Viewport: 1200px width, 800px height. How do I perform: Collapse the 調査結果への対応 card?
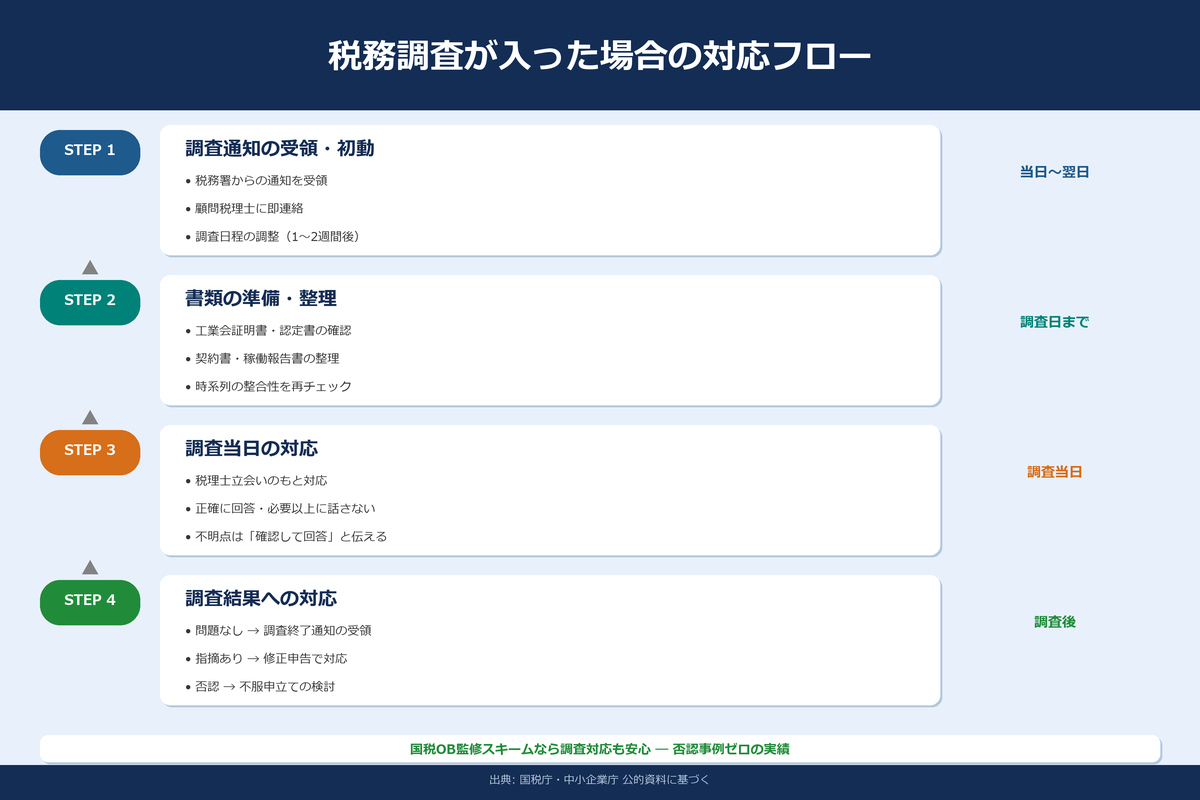click(x=260, y=597)
